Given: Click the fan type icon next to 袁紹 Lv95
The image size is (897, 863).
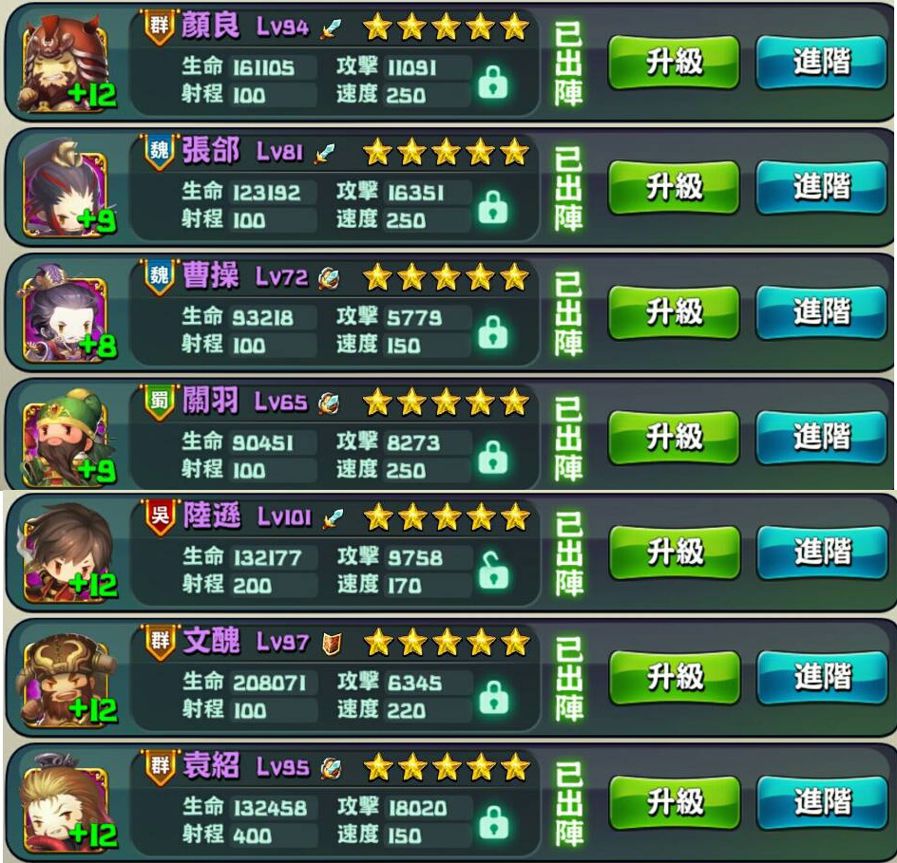Looking at the screenshot, I should [331, 768].
